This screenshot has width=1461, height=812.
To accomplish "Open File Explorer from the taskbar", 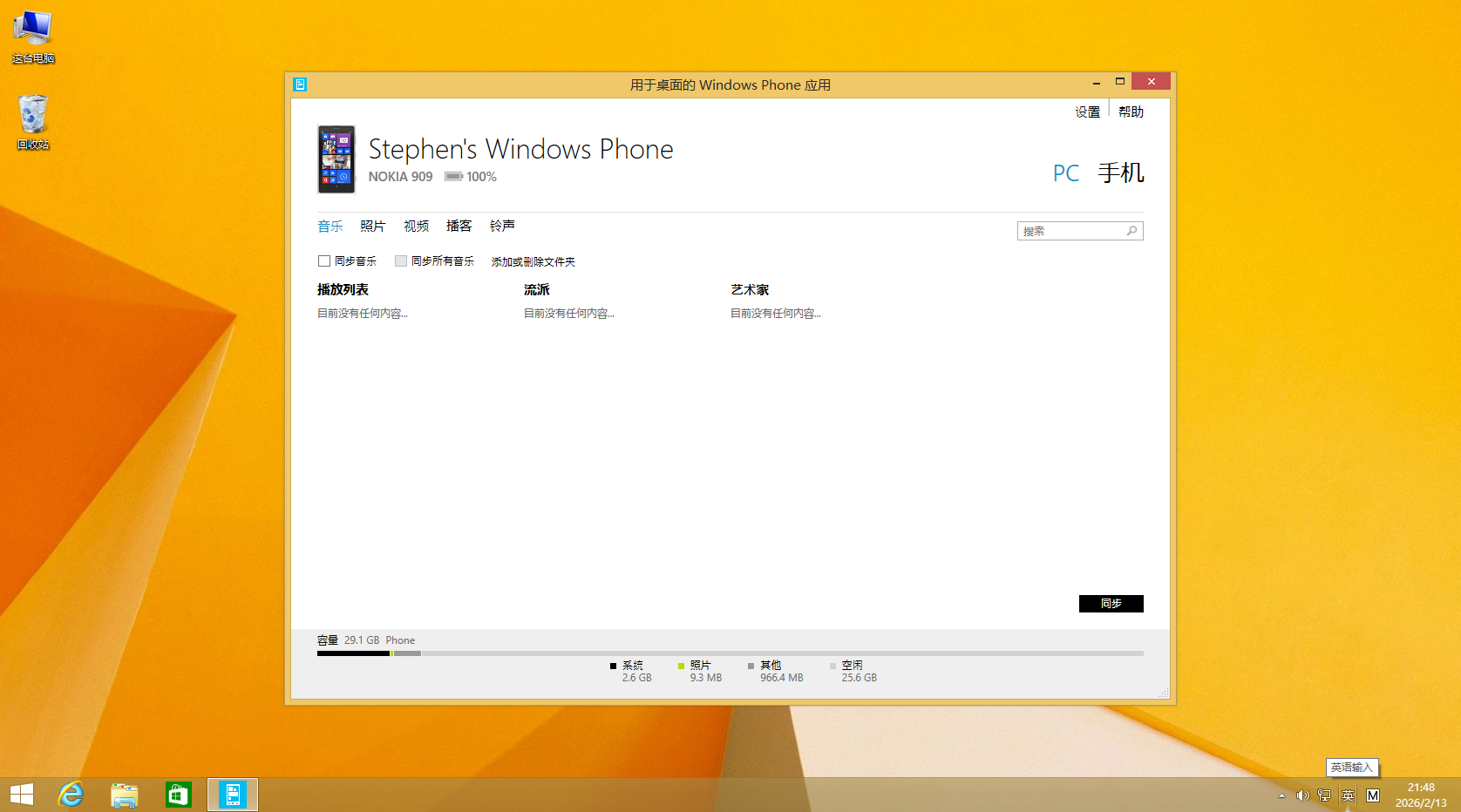I will coord(125,795).
